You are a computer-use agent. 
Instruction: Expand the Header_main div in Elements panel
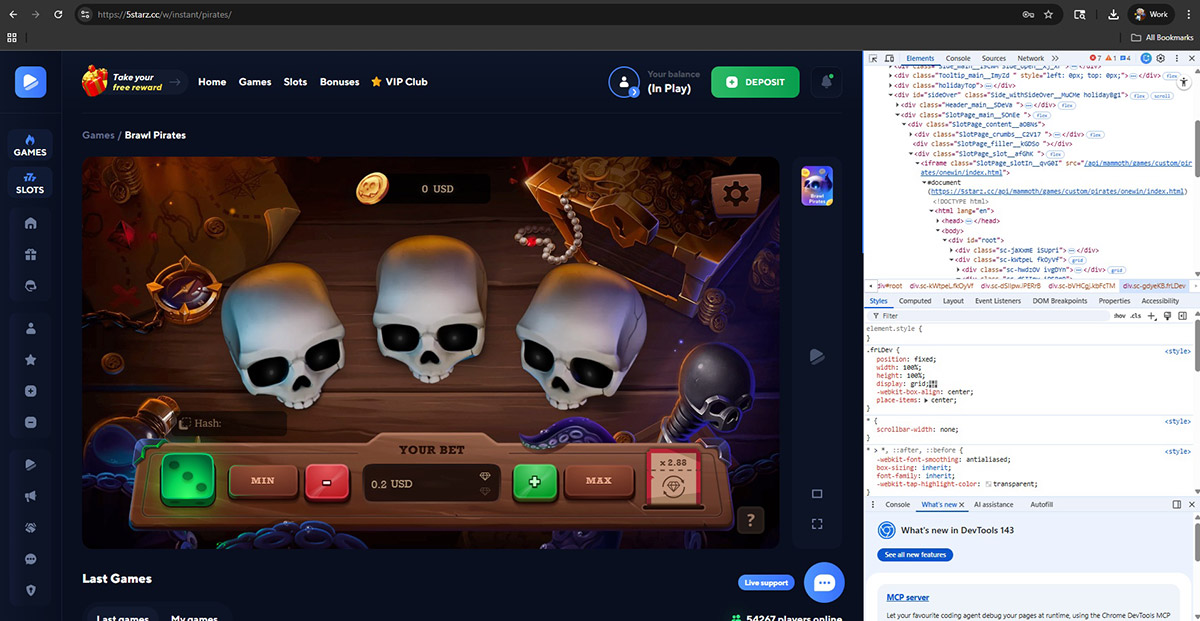898,105
